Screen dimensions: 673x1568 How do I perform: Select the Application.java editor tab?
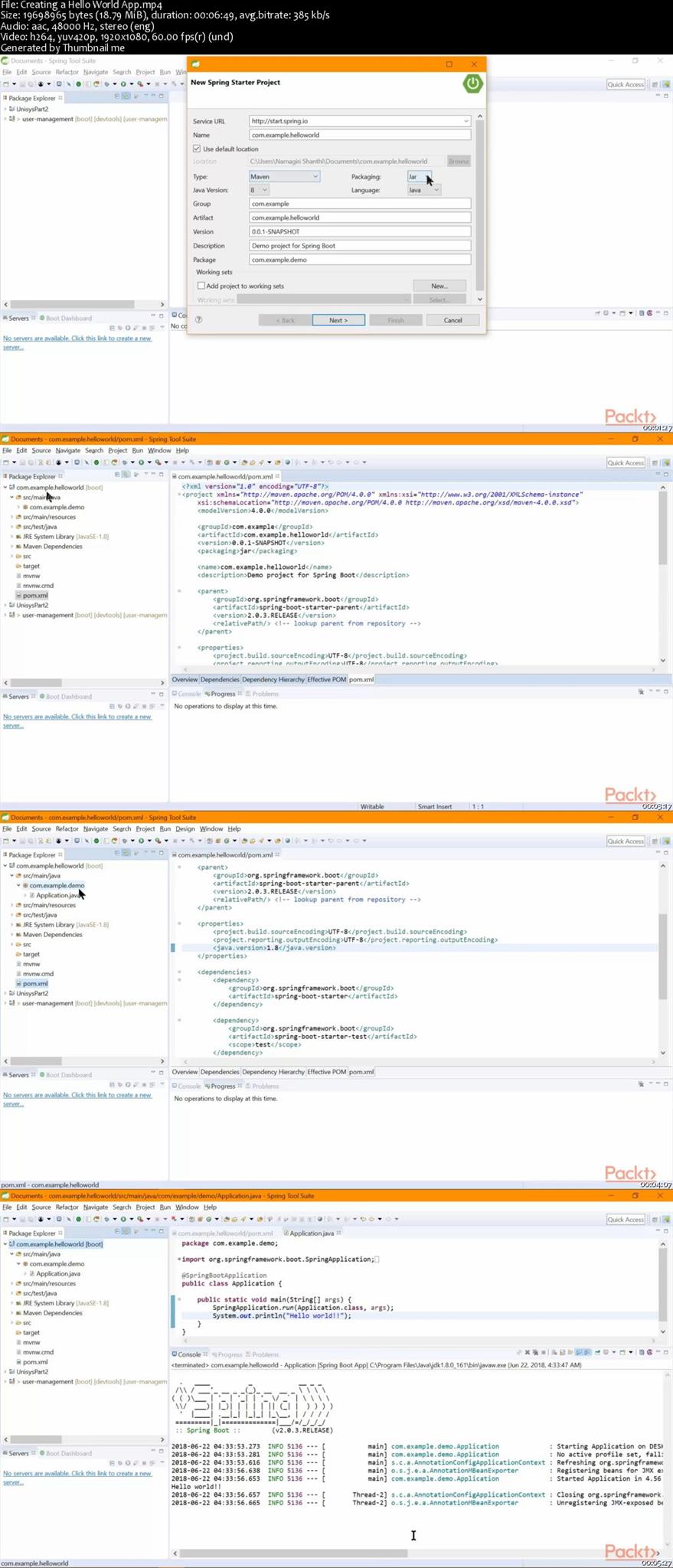click(x=312, y=1233)
